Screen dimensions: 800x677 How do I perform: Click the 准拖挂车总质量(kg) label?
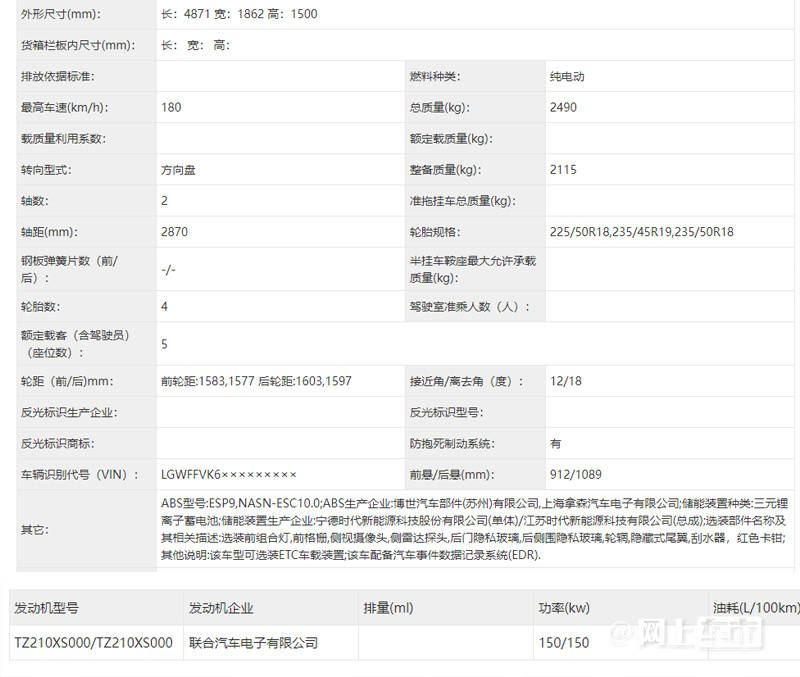[x=462, y=200]
